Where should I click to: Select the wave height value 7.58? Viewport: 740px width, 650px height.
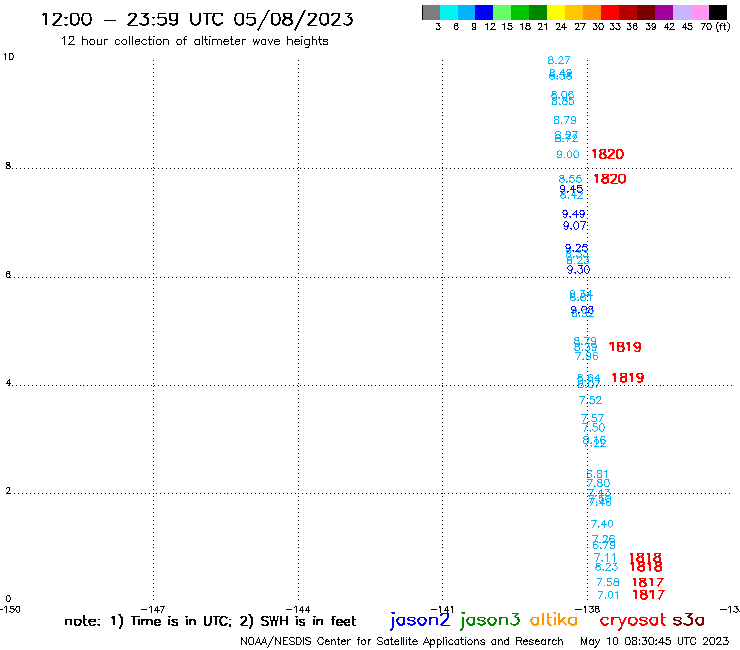[607, 582]
